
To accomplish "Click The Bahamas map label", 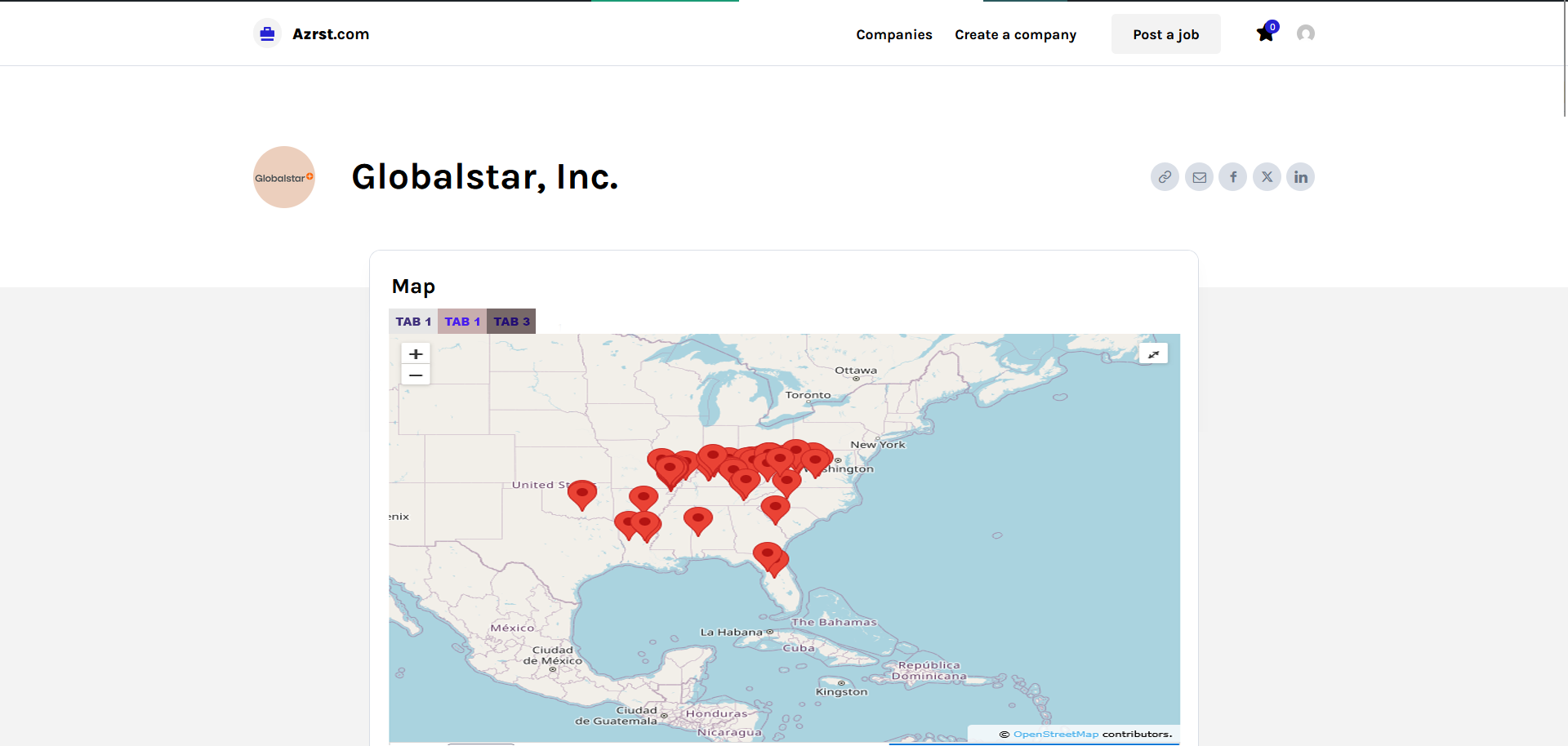I will pos(834,622).
